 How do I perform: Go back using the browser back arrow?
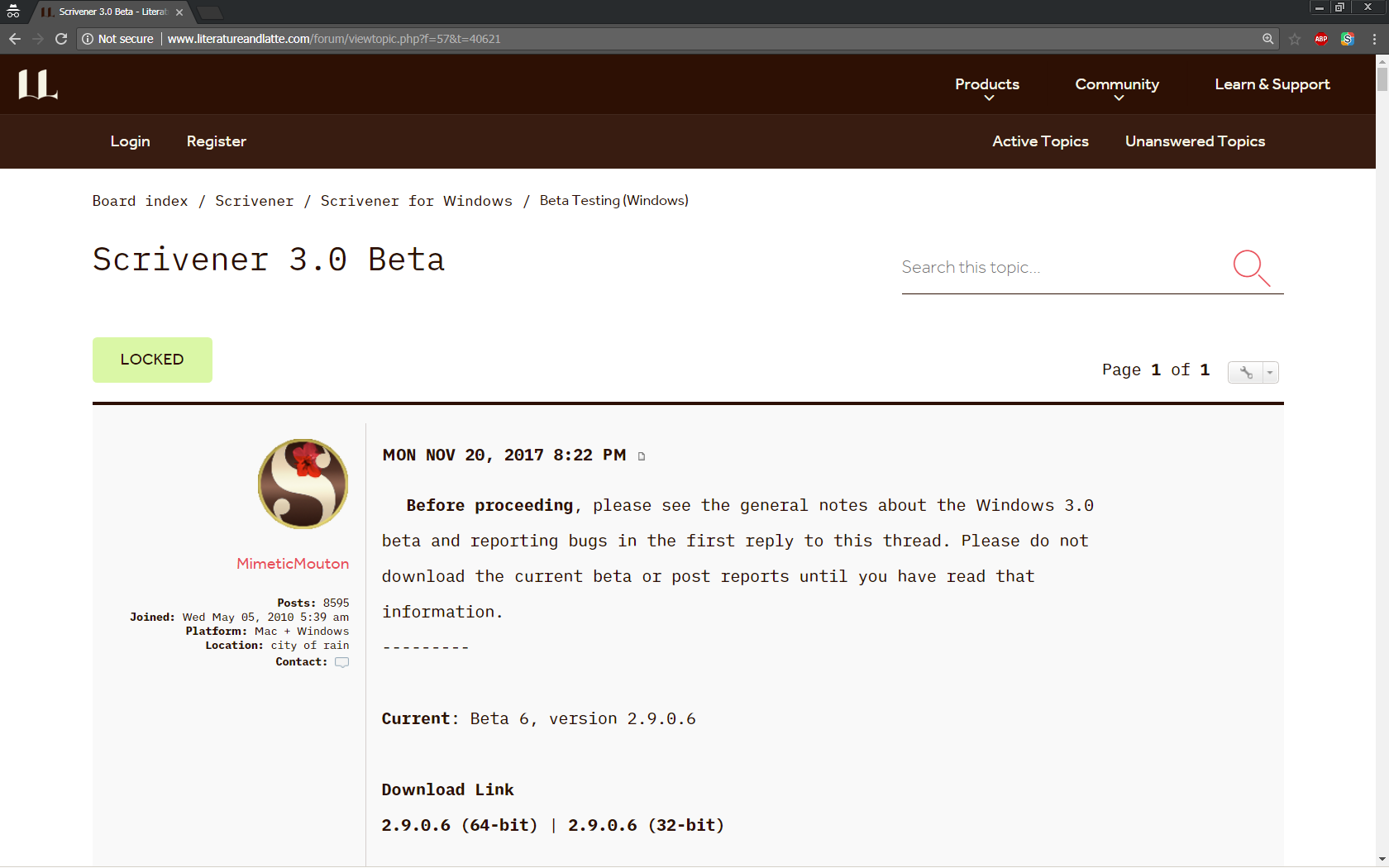tap(14, 39)
